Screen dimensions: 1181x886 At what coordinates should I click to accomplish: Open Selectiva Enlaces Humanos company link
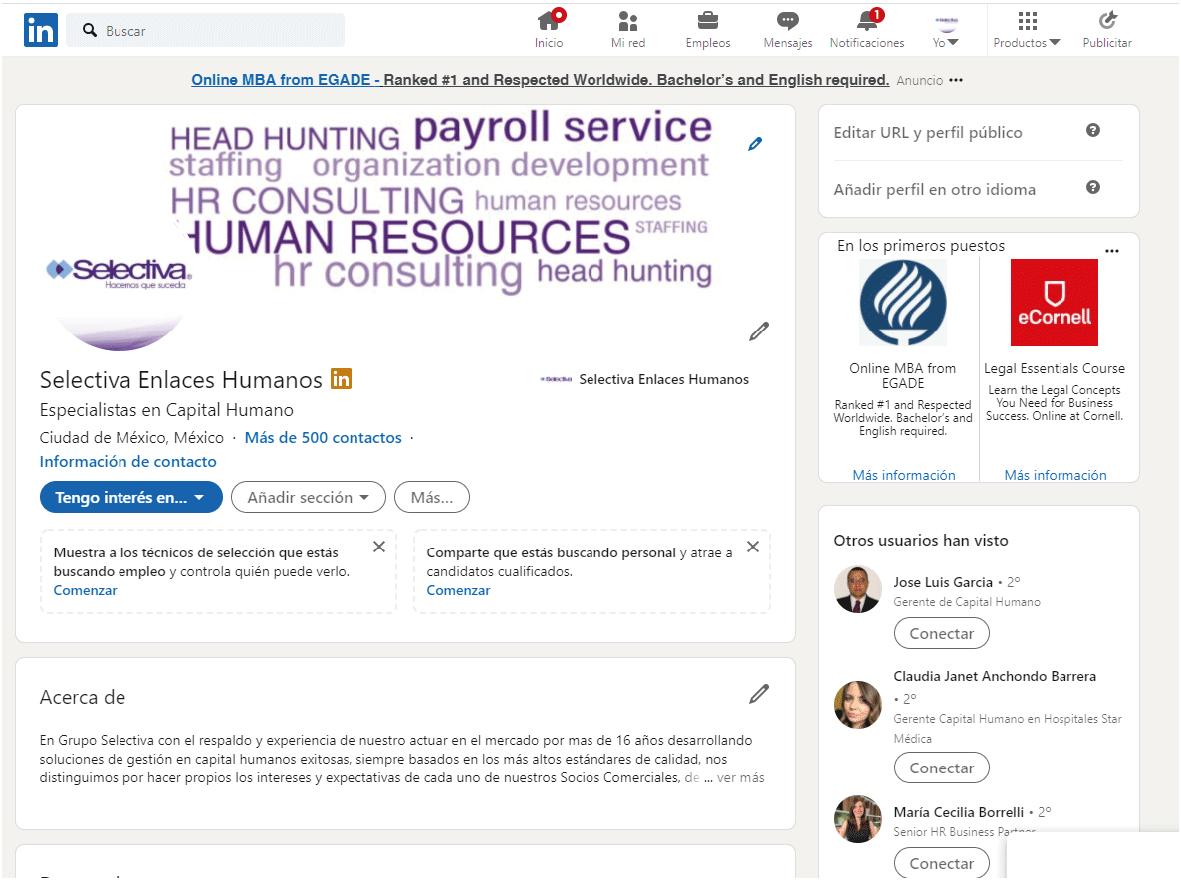[645, 379]
